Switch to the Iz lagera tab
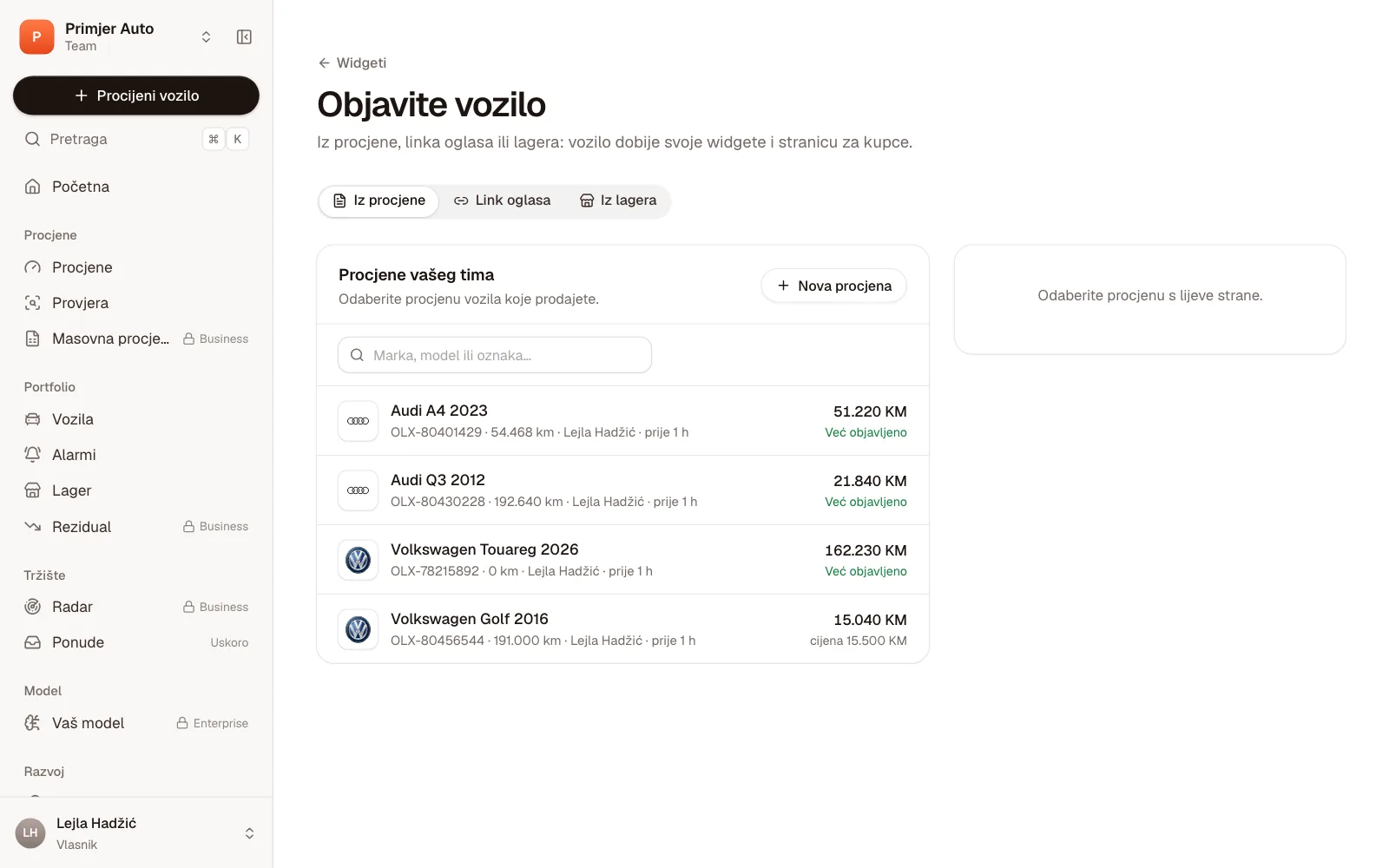The image size is (1389, 868). (x=618, y=201)
